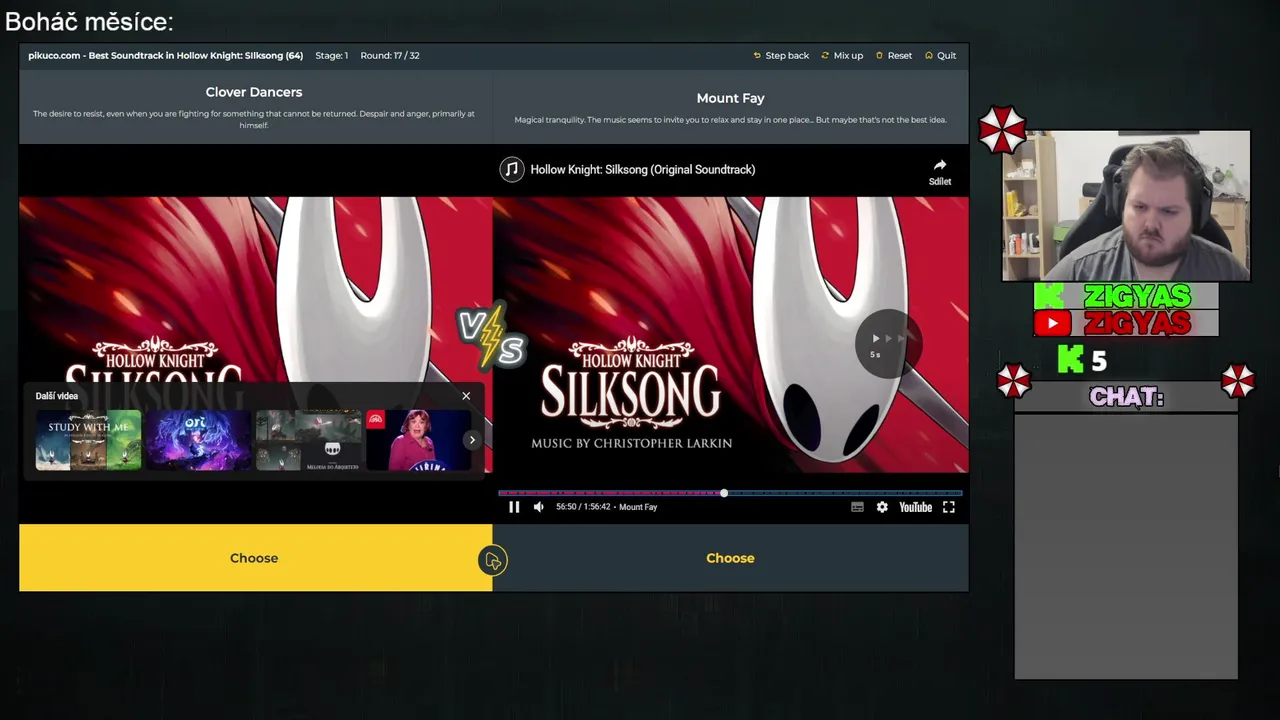Mute the video volume

point(539,507)
